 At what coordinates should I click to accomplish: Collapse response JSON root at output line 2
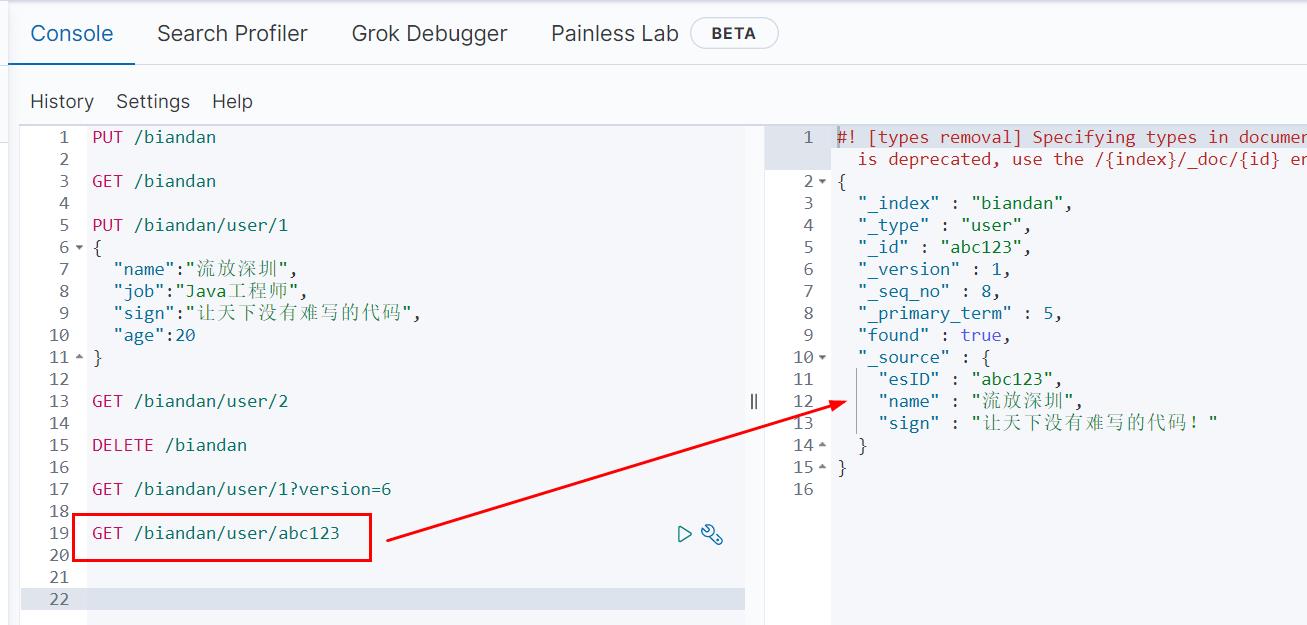[822, 181]
